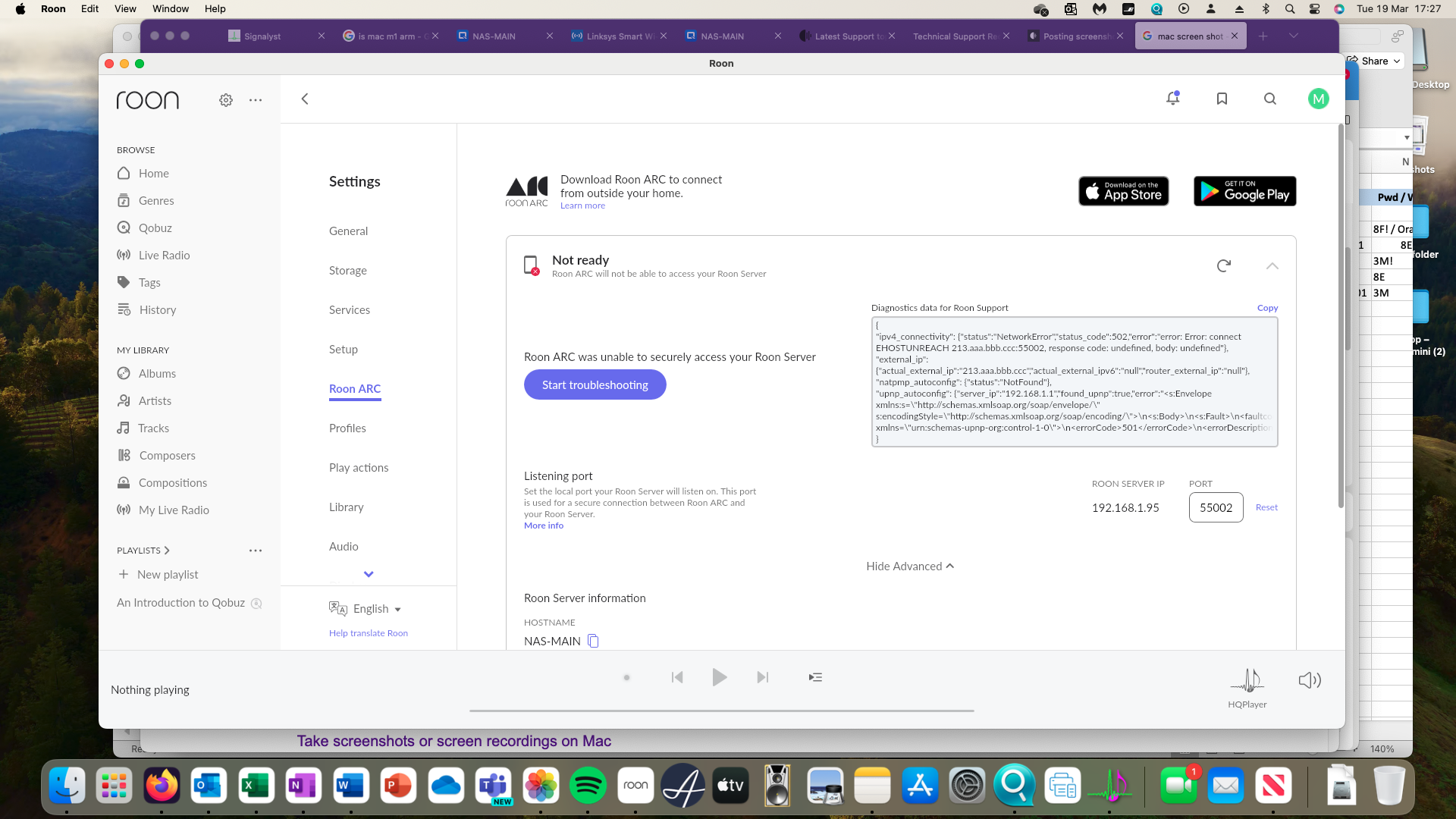
Task: Open Live Radio in sidebar
Action: [x=164, y=256]
